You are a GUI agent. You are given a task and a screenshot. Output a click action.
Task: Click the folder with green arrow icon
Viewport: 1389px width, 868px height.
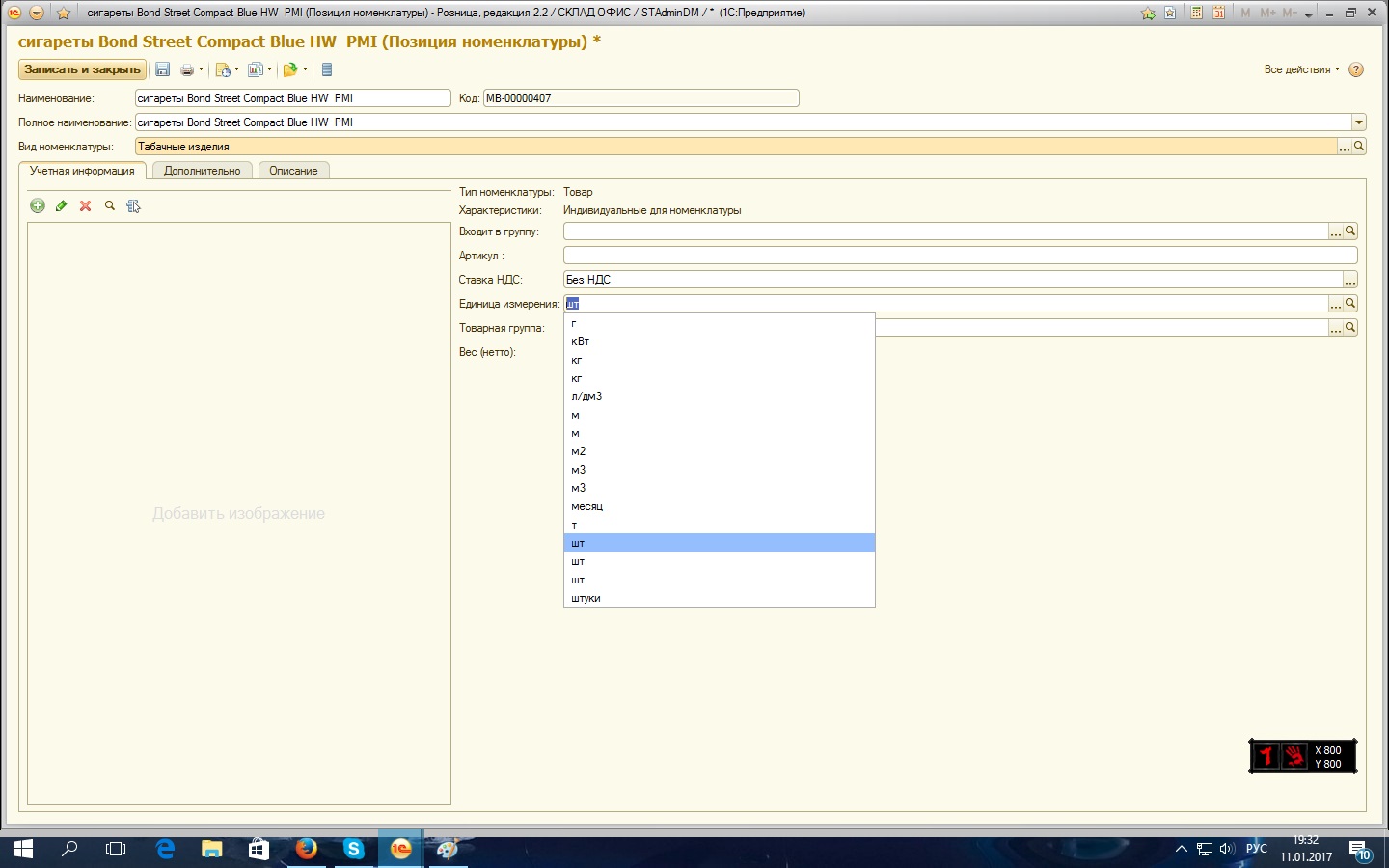(x=289, y=69)
